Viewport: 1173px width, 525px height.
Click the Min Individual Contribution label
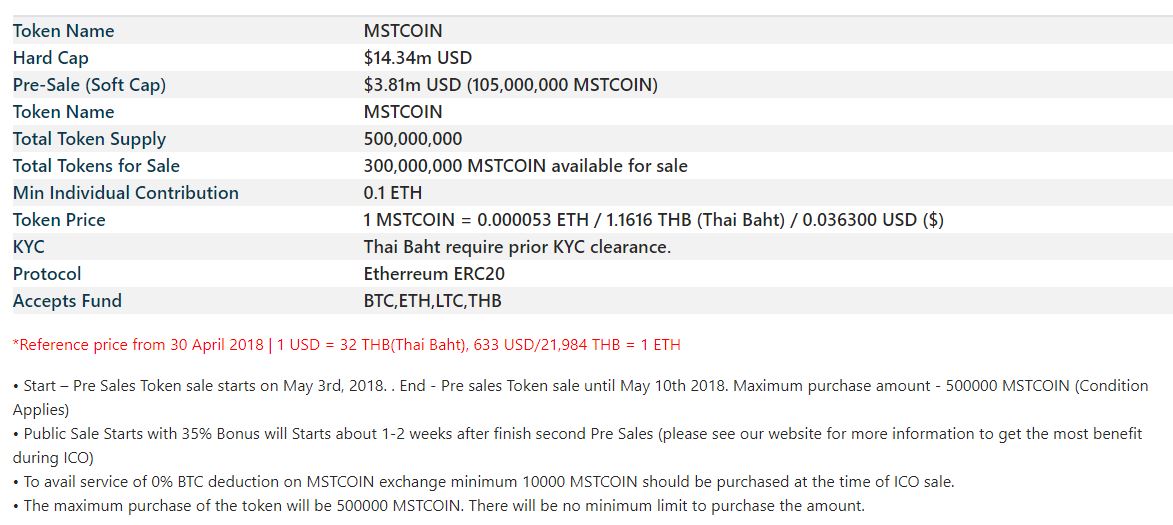pyautogui.click(x=126, y=193)
